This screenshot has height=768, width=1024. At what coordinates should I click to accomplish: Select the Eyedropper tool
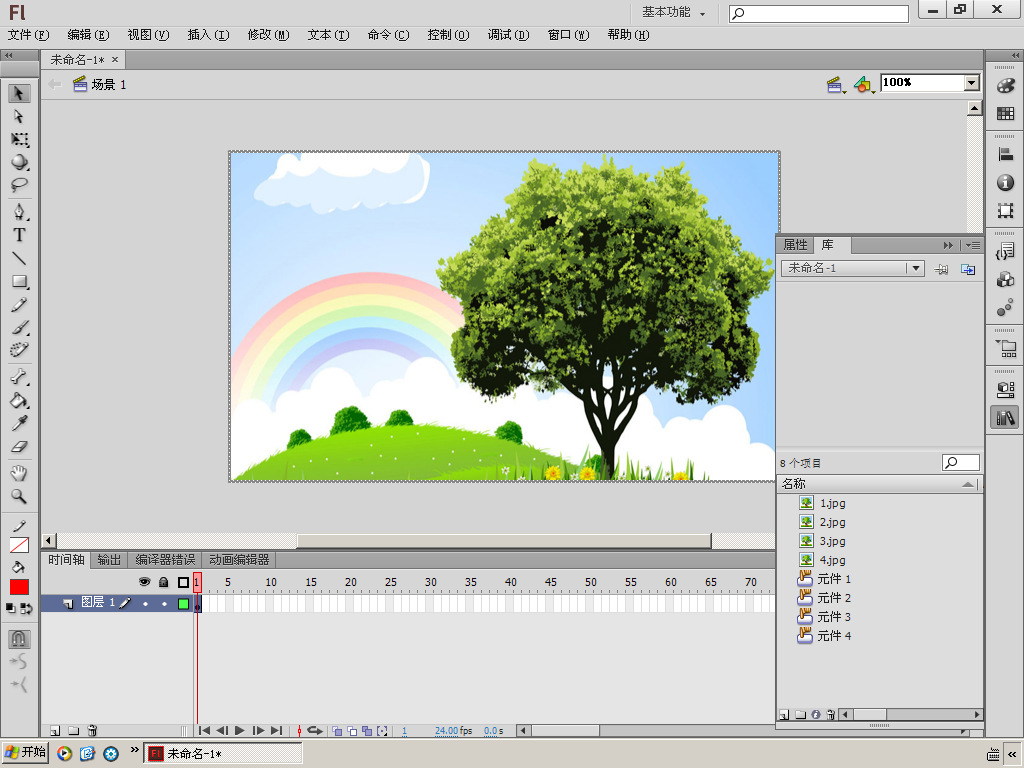pos(19,424)
